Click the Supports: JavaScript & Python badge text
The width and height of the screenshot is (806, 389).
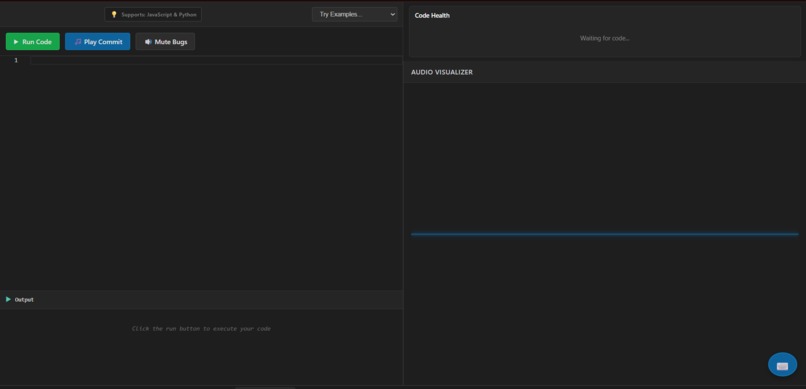tap(159, 14)
